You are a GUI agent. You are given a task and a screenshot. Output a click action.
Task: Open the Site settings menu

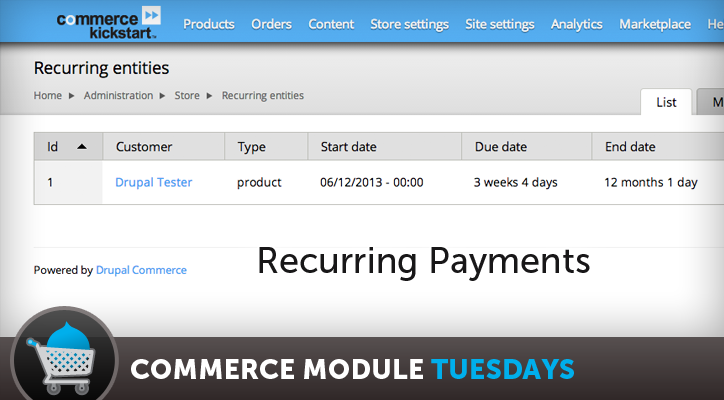(500, 24)
